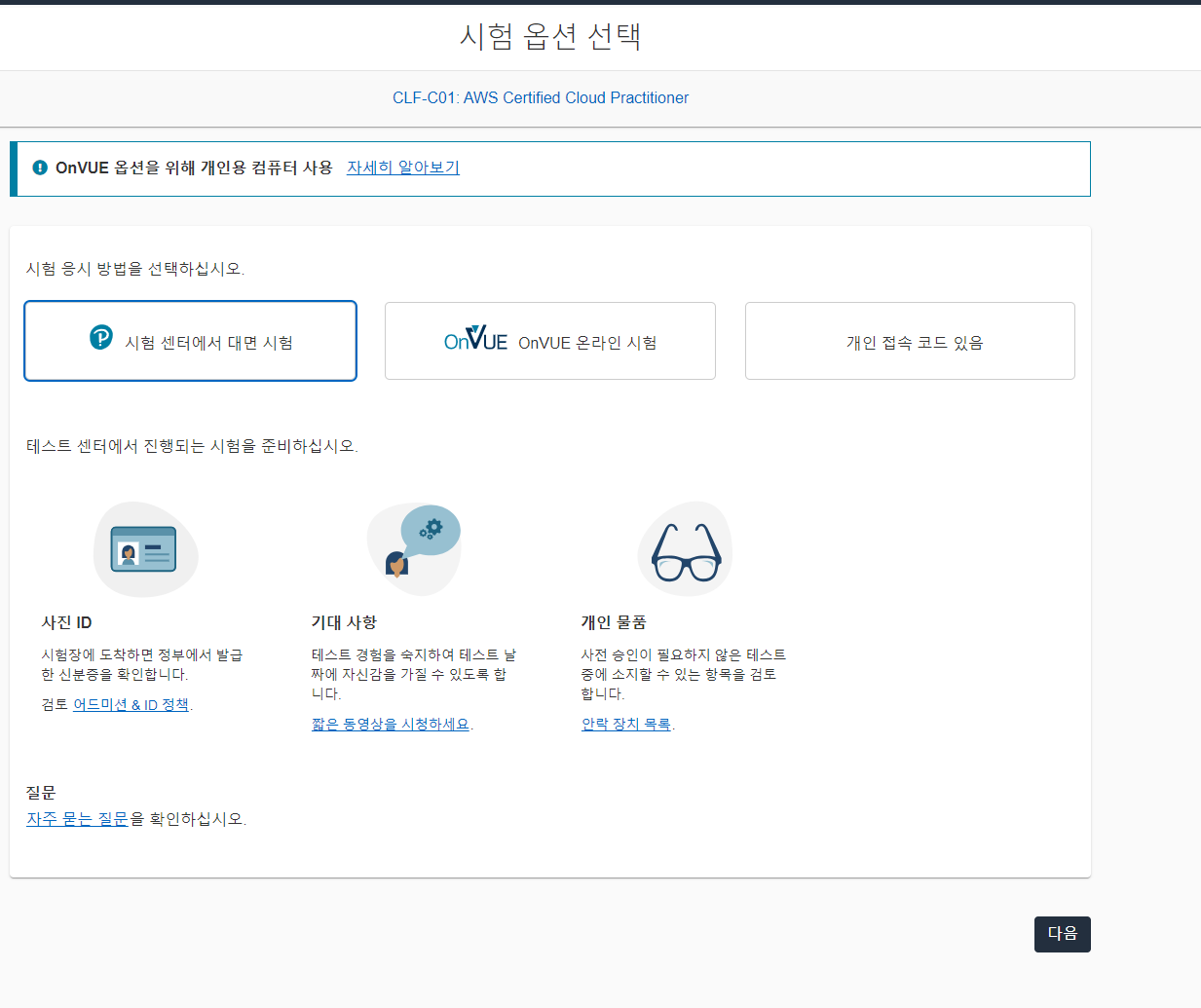Open 어드미션 & ID 정책 link
The width and height of the screenshot is (1201, 1008).
(131, 705)
